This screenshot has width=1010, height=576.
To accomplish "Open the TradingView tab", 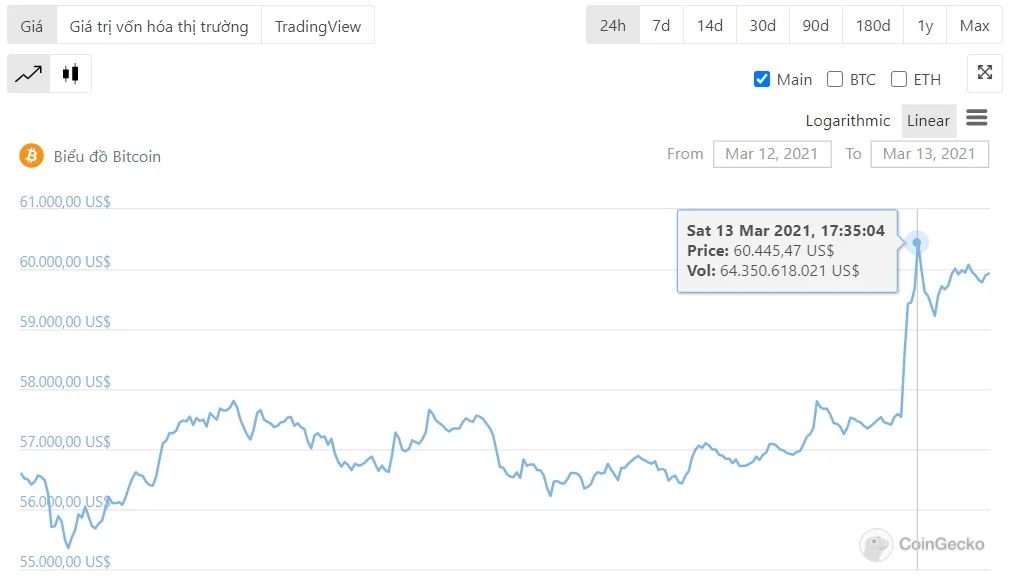I will pos(318,26).
